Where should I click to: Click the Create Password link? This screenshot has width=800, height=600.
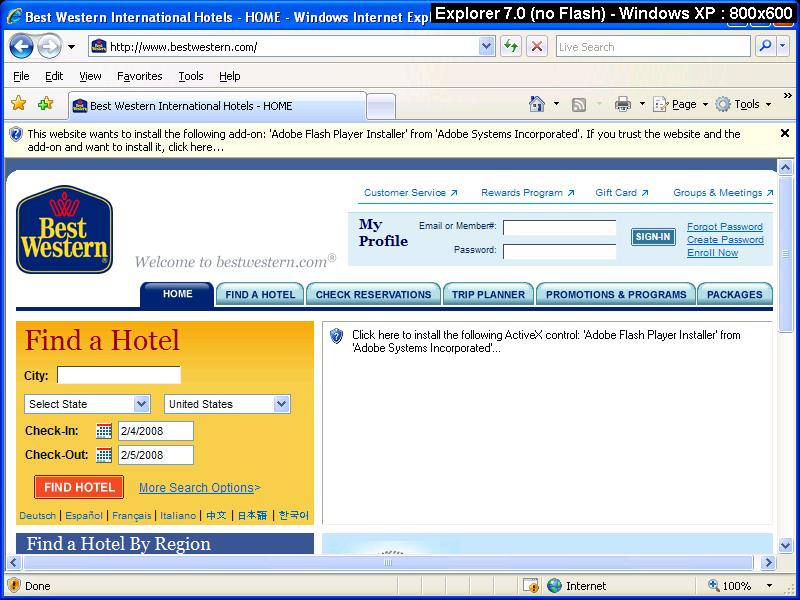tap(725, 240)
